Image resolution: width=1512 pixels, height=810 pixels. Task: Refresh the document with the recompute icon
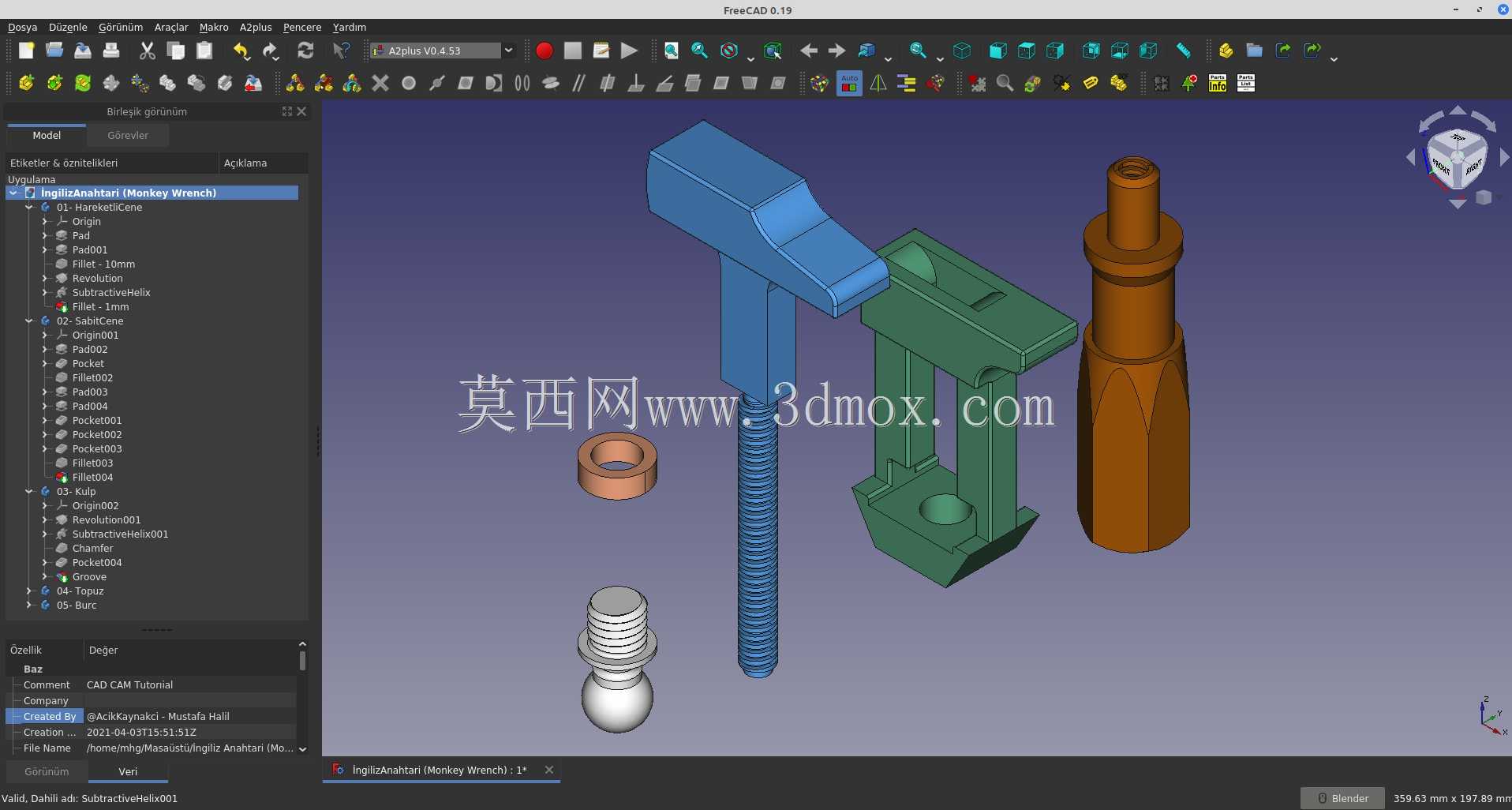point(305,51)
